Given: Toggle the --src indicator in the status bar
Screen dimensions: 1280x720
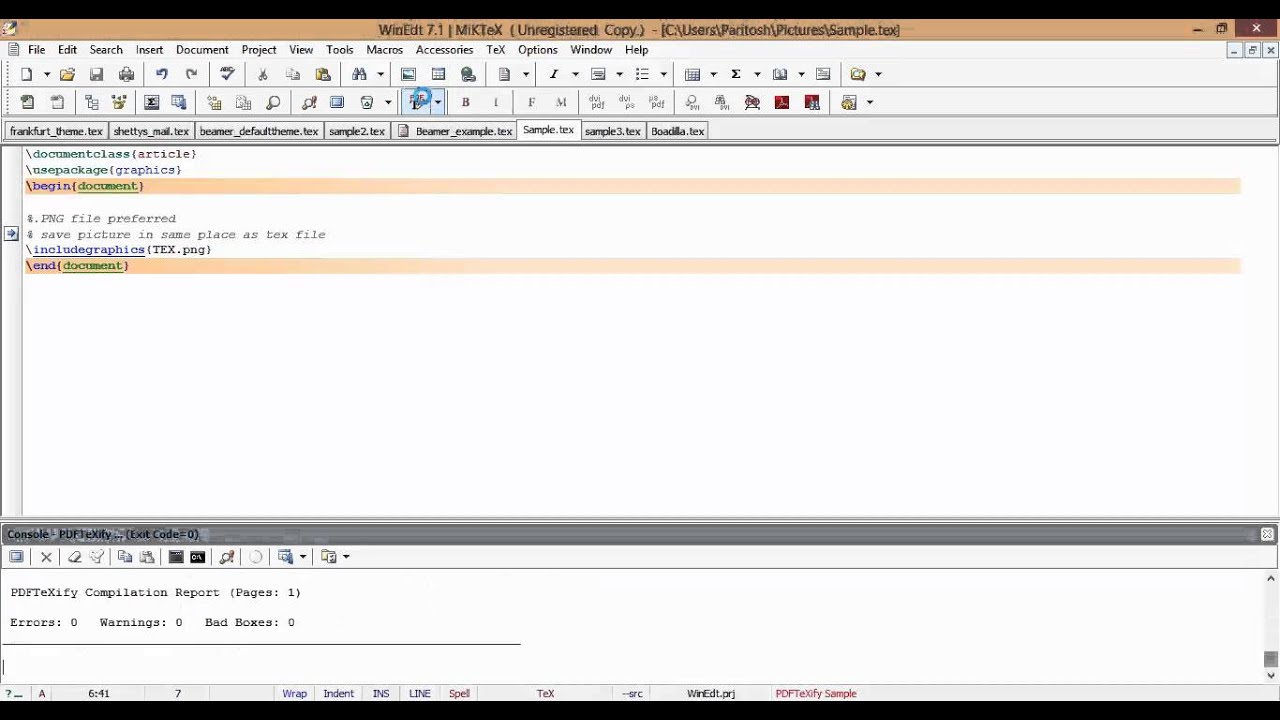Looking at the screenshot, I should pos(632,693).
